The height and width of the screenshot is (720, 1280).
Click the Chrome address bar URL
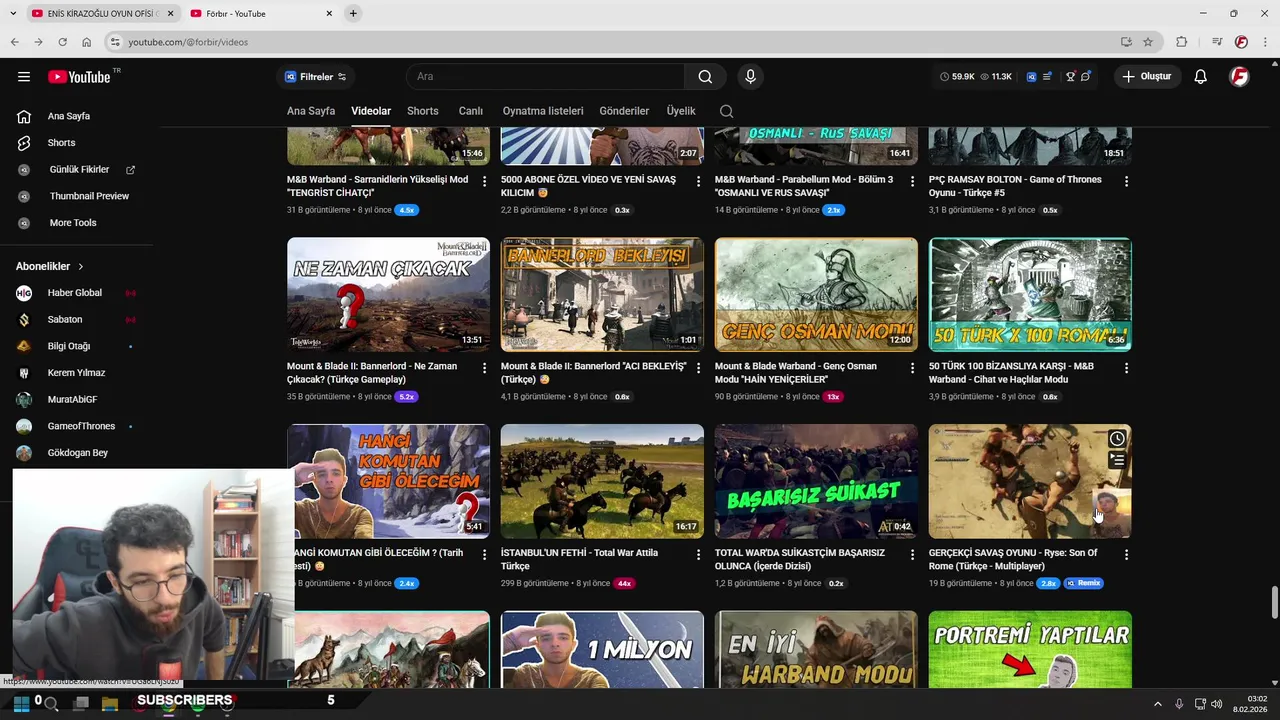click(188, 42)
